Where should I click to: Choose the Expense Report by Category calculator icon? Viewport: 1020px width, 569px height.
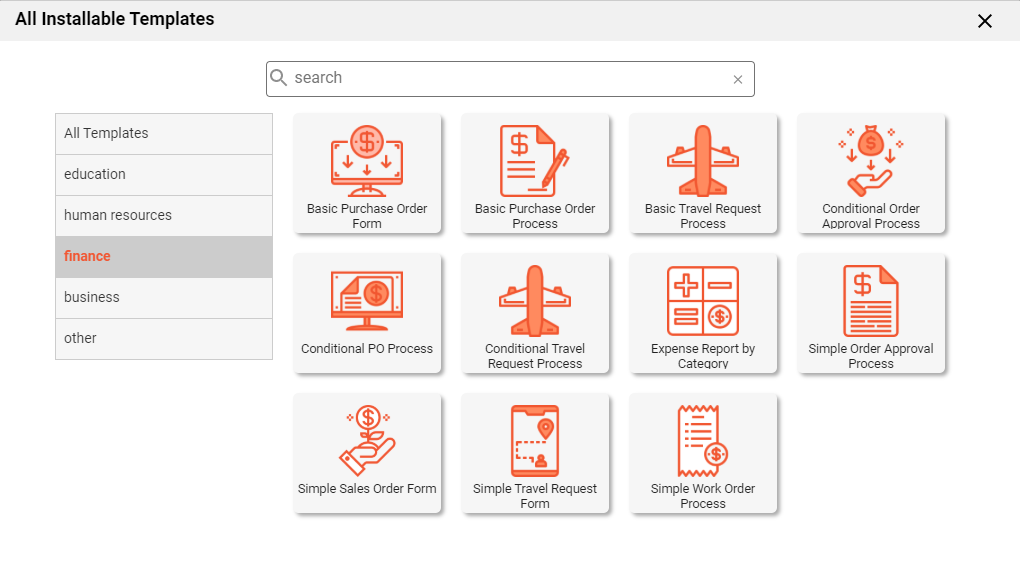pyautogui.click(x=703, y=300)
